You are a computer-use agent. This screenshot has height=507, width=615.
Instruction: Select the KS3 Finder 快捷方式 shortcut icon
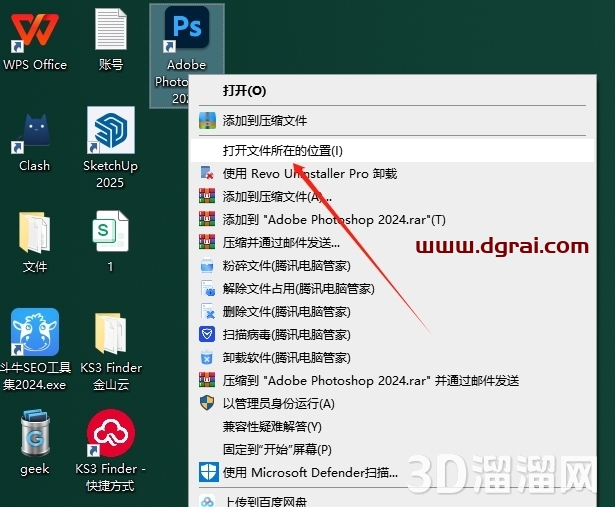(x=111, y=433)
